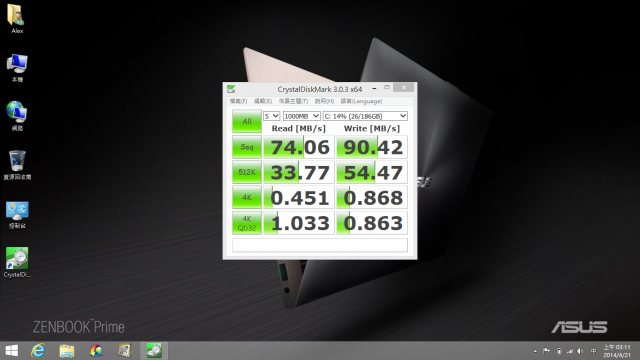Expand the 1000MB test size dropdown
Viewport: 640px width, 360px height.
tap(301, 116)
